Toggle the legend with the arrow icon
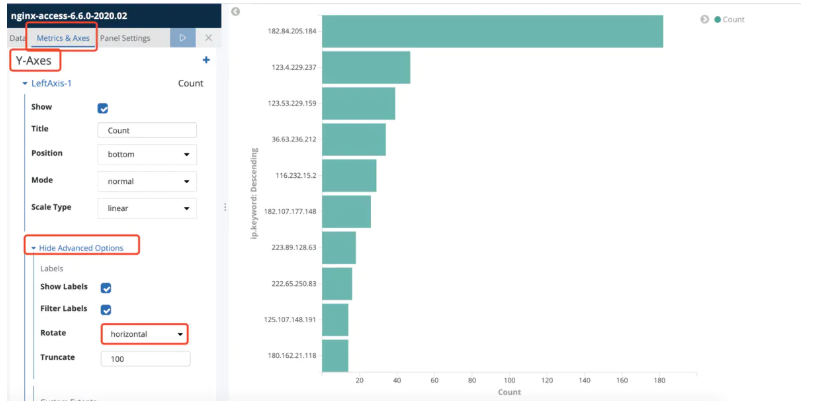The width and height of the screenshot is (813, 410). [705, 19]
